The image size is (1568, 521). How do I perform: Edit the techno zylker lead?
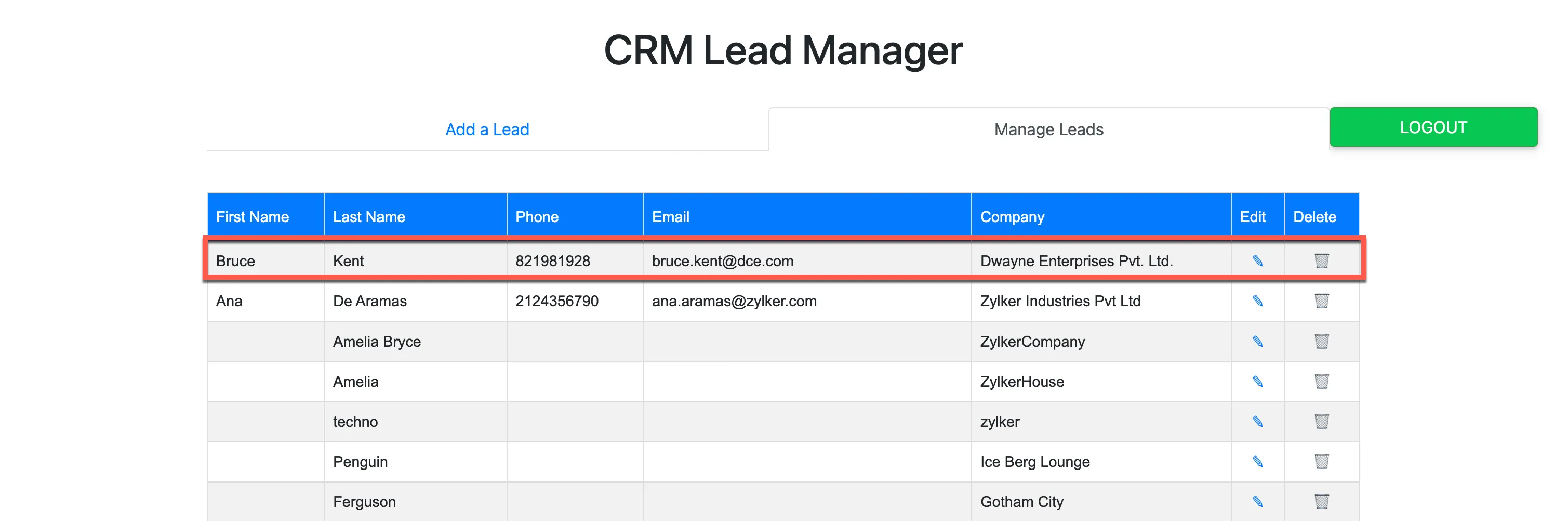click(x=1257, y=422)
